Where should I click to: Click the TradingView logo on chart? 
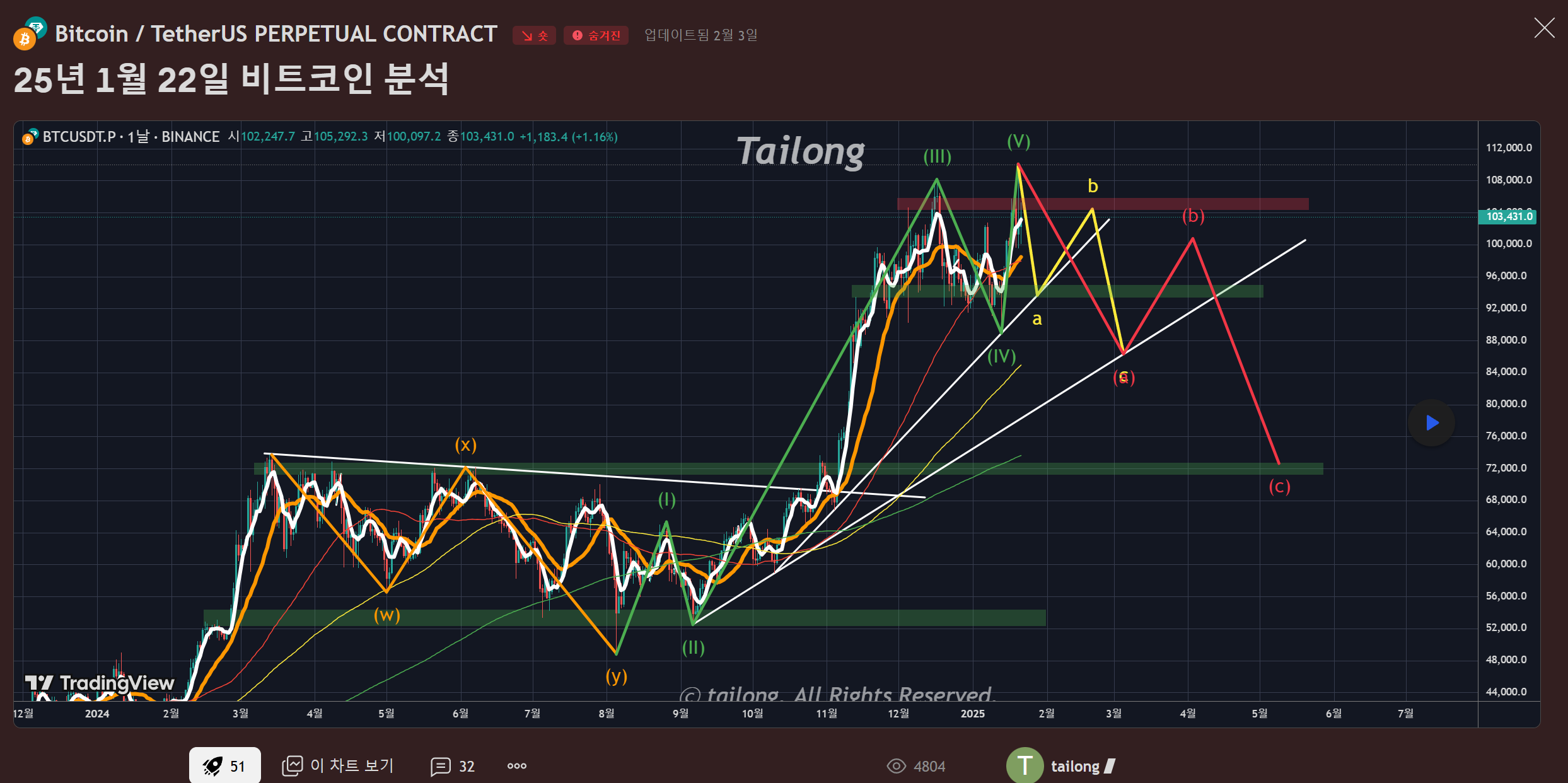[100, 683]
